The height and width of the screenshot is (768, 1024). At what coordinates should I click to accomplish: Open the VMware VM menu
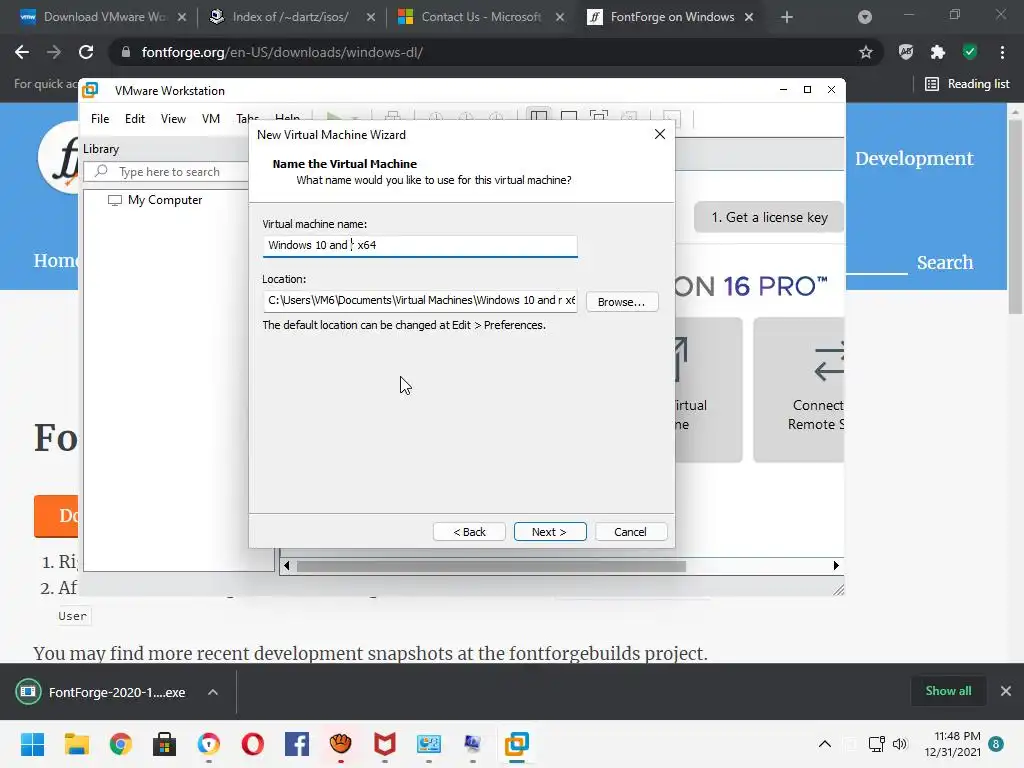(210, 118)
